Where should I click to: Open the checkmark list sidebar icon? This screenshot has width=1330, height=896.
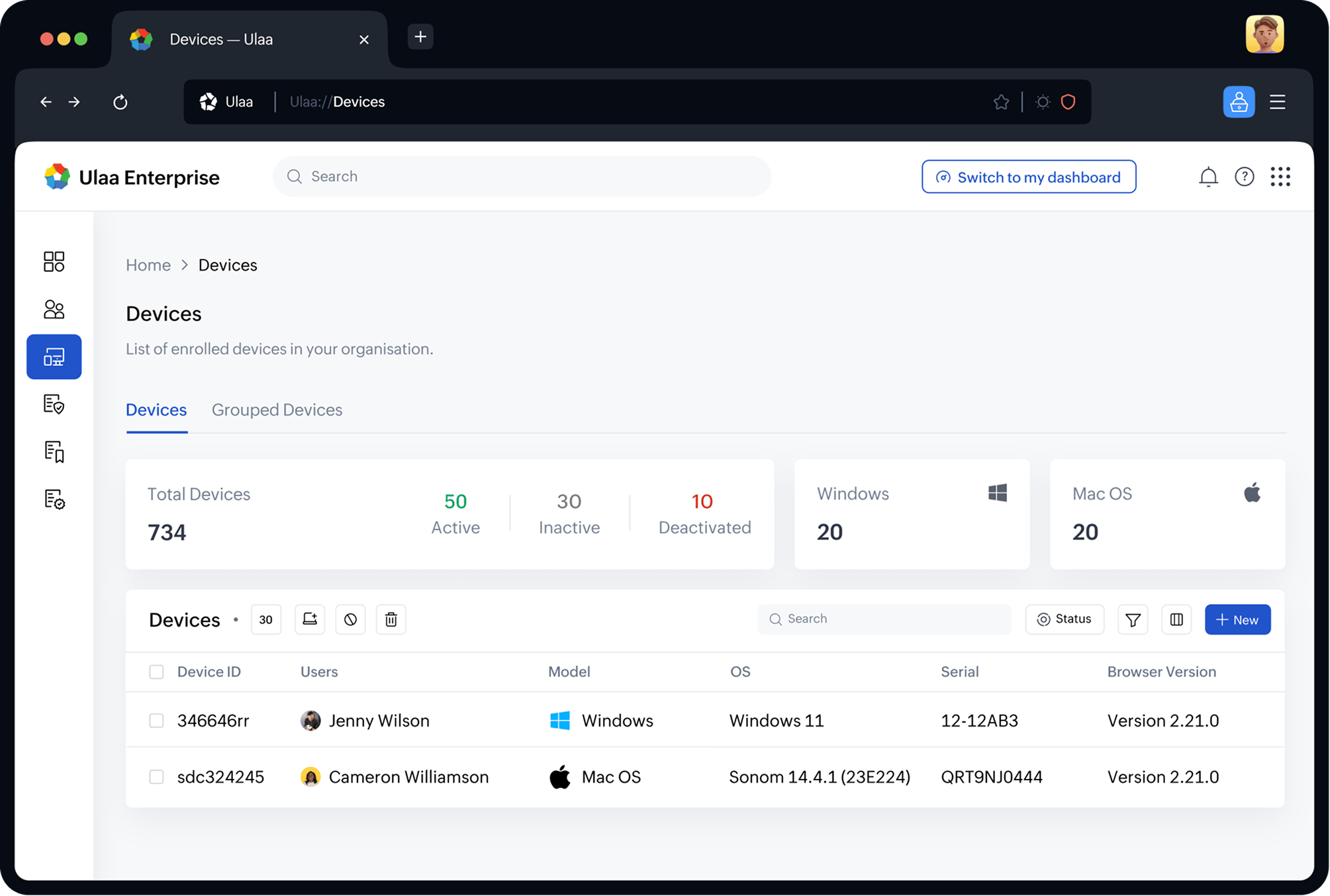pos(54,499)
